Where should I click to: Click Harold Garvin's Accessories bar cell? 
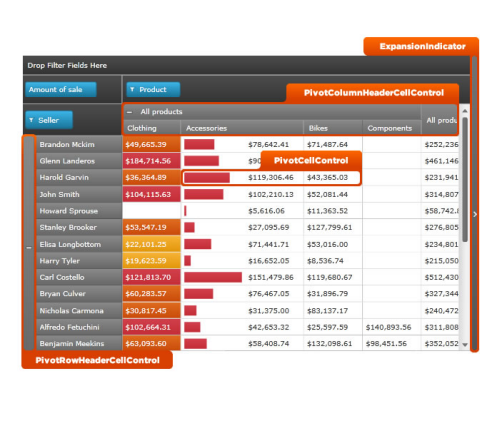coord(242,178)
